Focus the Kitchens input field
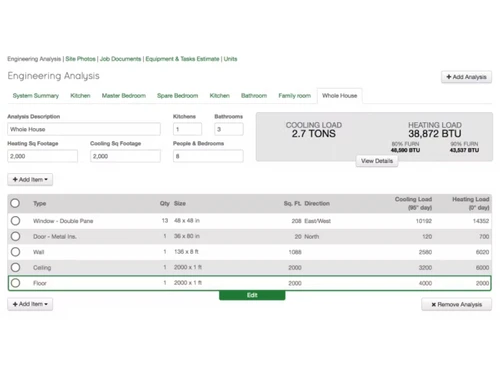Viewport: 500px width, 375px height. click(187, 129)
